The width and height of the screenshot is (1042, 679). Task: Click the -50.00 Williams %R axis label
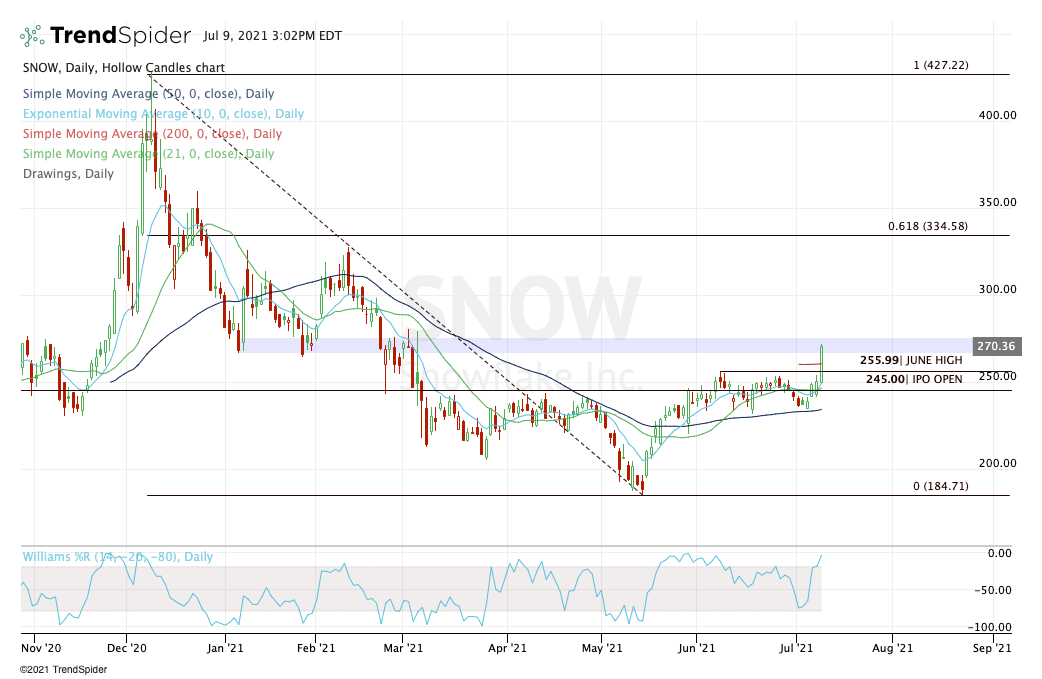click(x=993, y=590)
